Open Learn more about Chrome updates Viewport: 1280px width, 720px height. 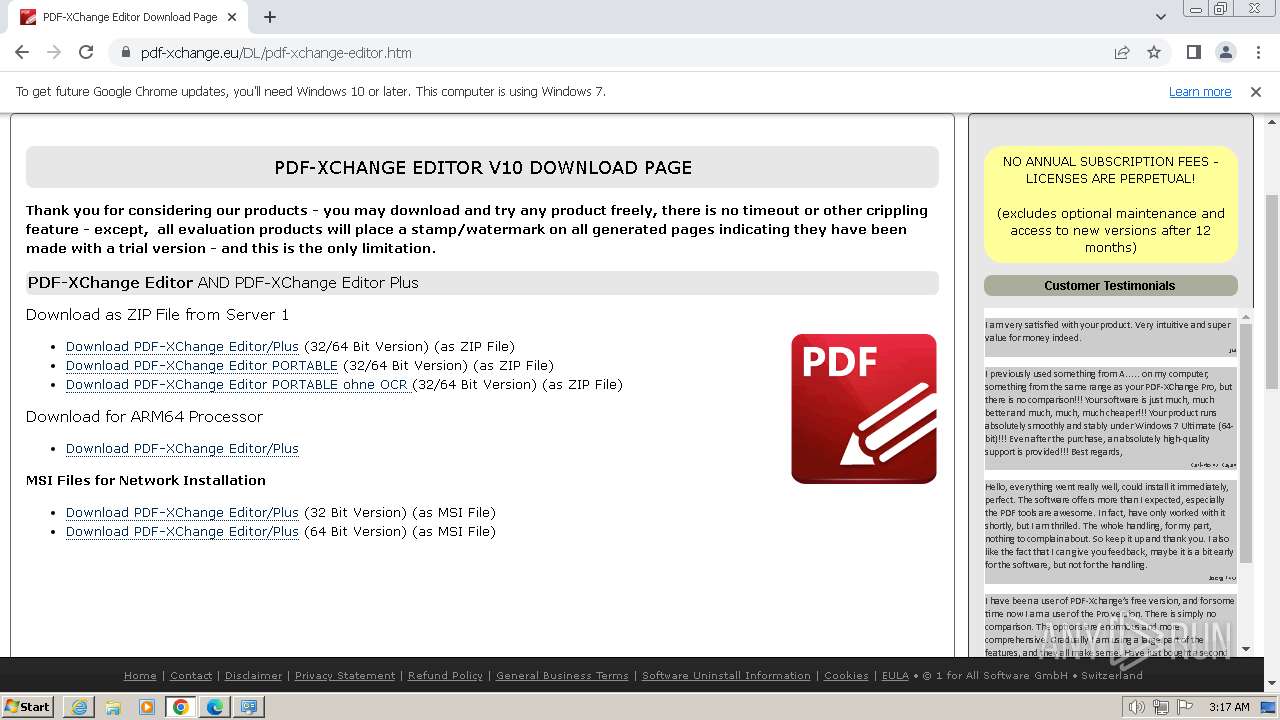[x=1200, y=91]
